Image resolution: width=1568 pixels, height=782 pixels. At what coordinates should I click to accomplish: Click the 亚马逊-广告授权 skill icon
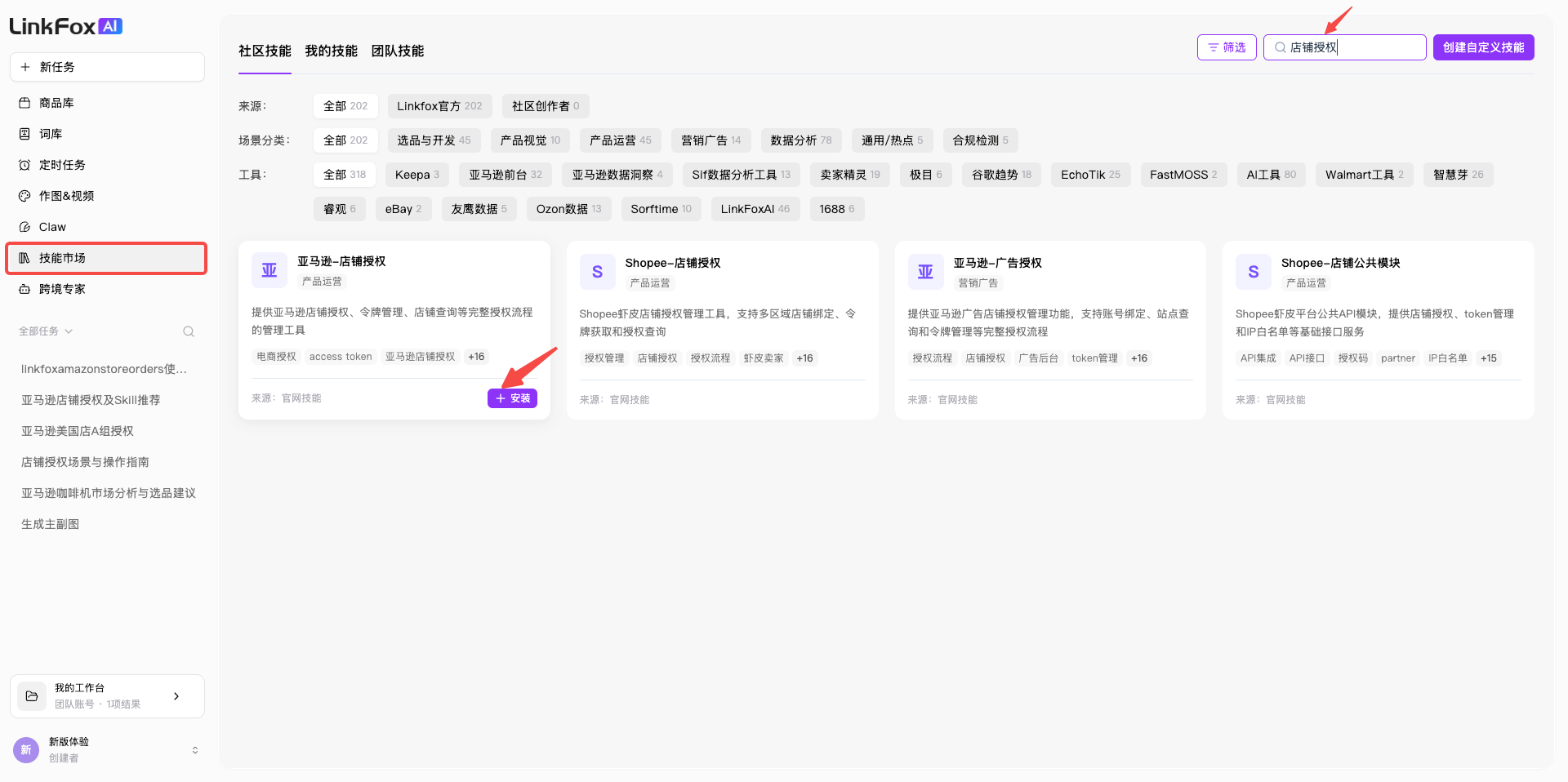[925, 272]
